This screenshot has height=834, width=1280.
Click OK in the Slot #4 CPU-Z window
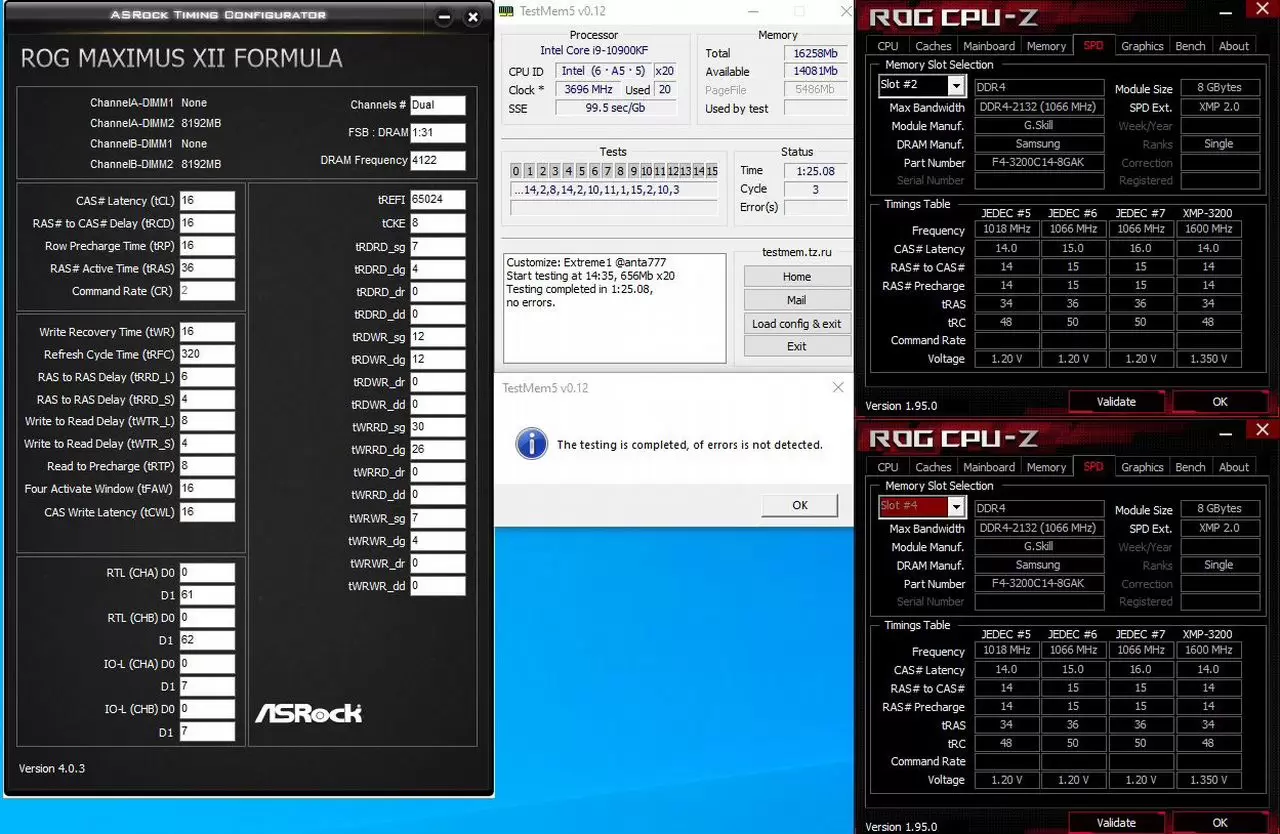point(1220,823)
